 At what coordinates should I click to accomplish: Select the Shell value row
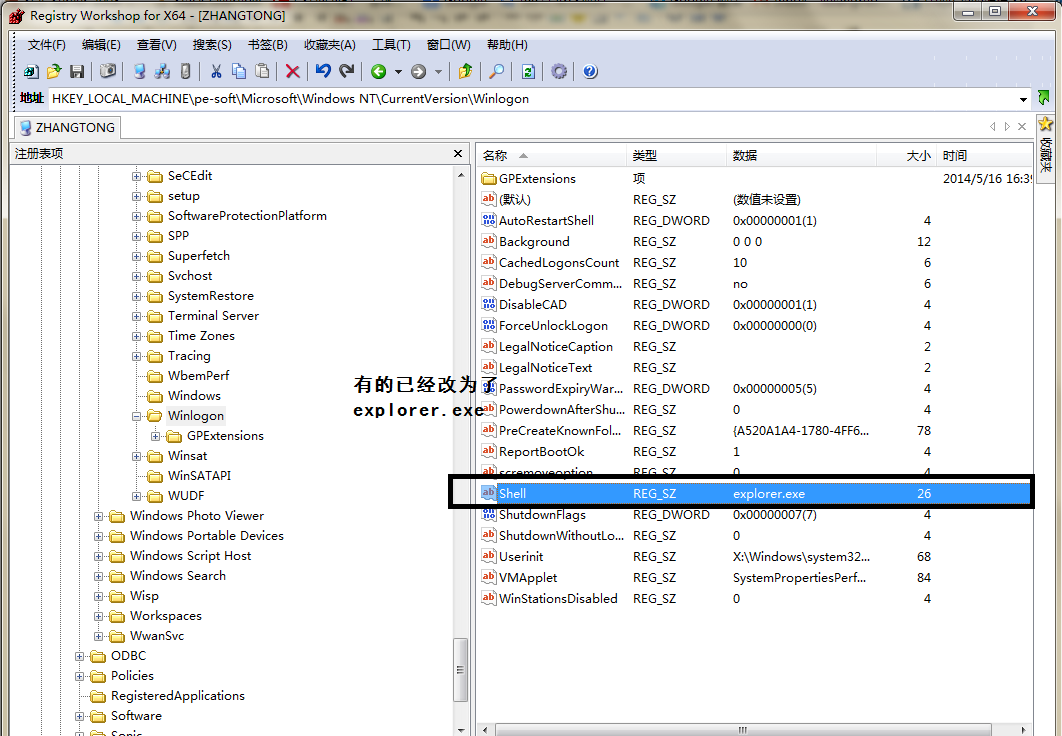click(x=755, y=494)
